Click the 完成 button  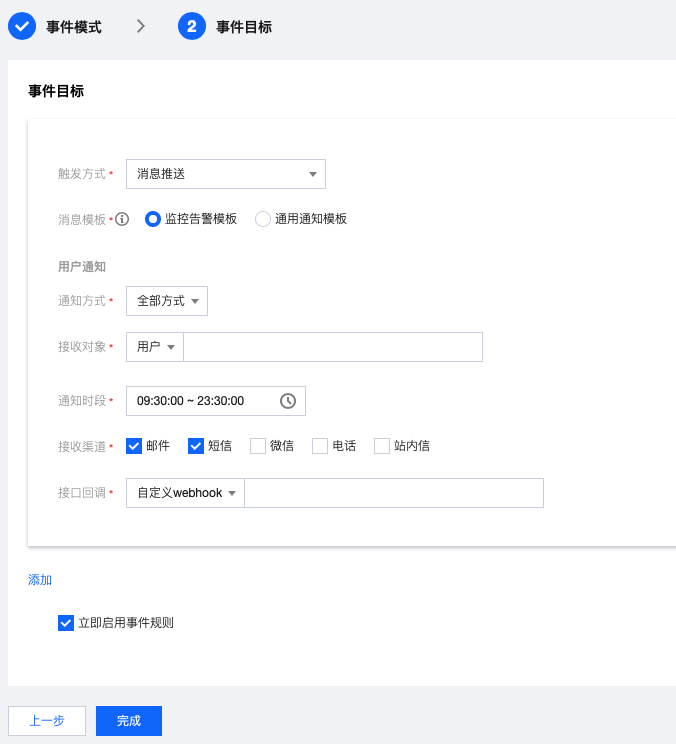point(129,721)
